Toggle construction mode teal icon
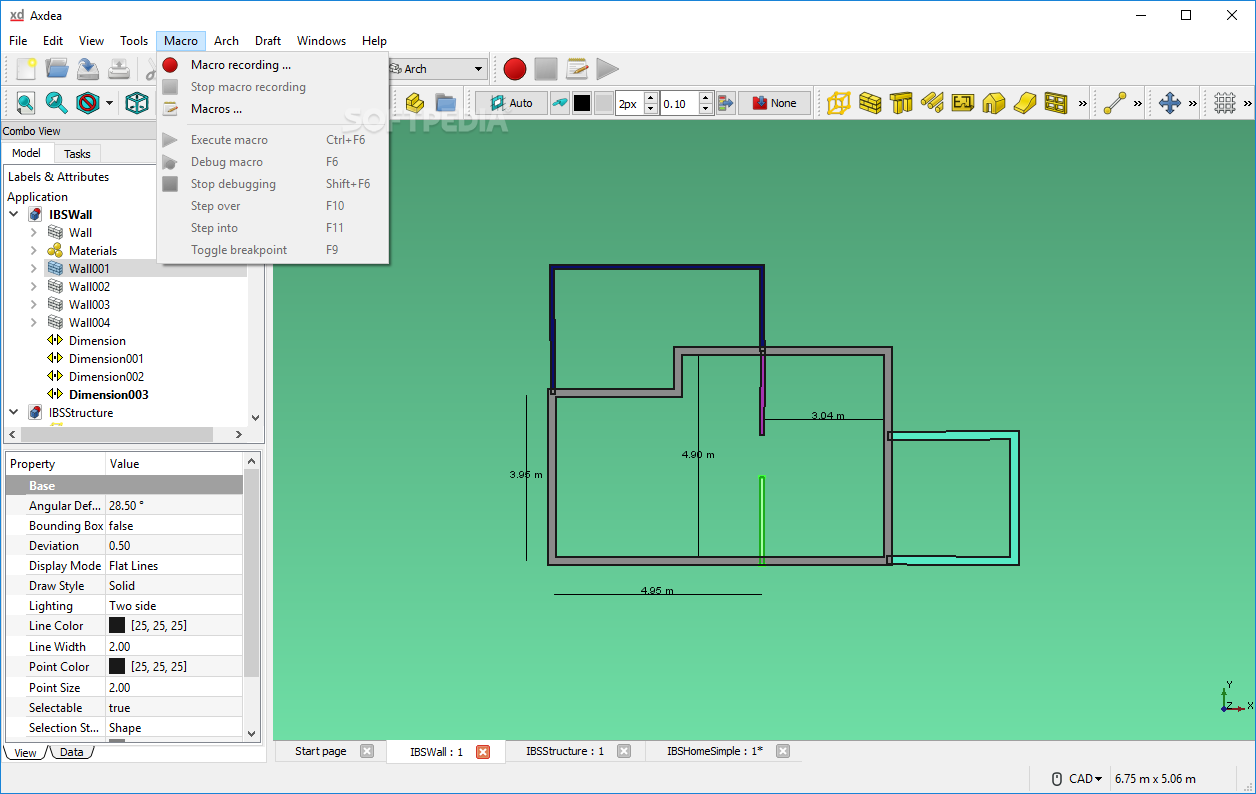The width and height of the screenshot is (1256, 794). coord(560,102)
